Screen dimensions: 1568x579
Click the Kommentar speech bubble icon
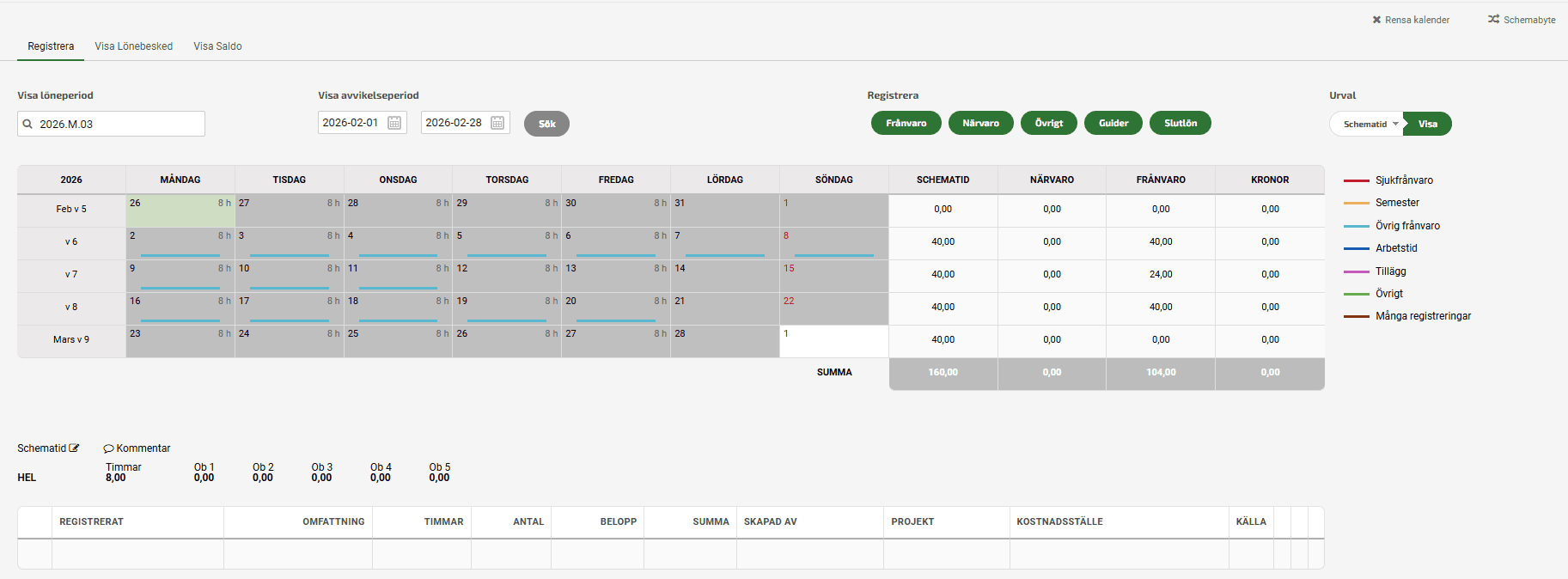click(x=108, y=448)
